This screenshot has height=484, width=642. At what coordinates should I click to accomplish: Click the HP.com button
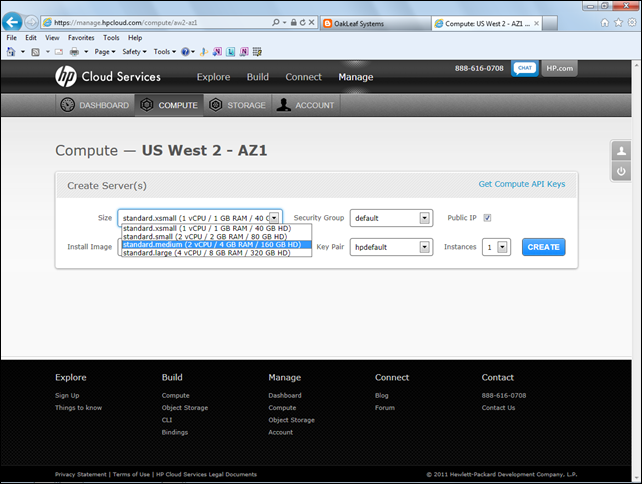(559, 68)
